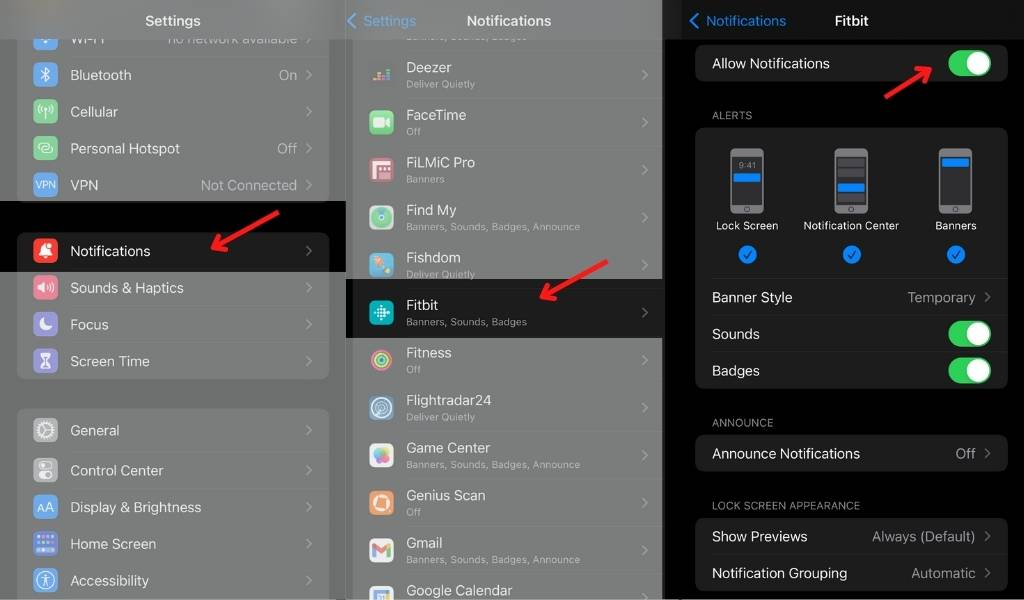
Task: Tap the Deezer app icon
Action: tap(381, 75)
